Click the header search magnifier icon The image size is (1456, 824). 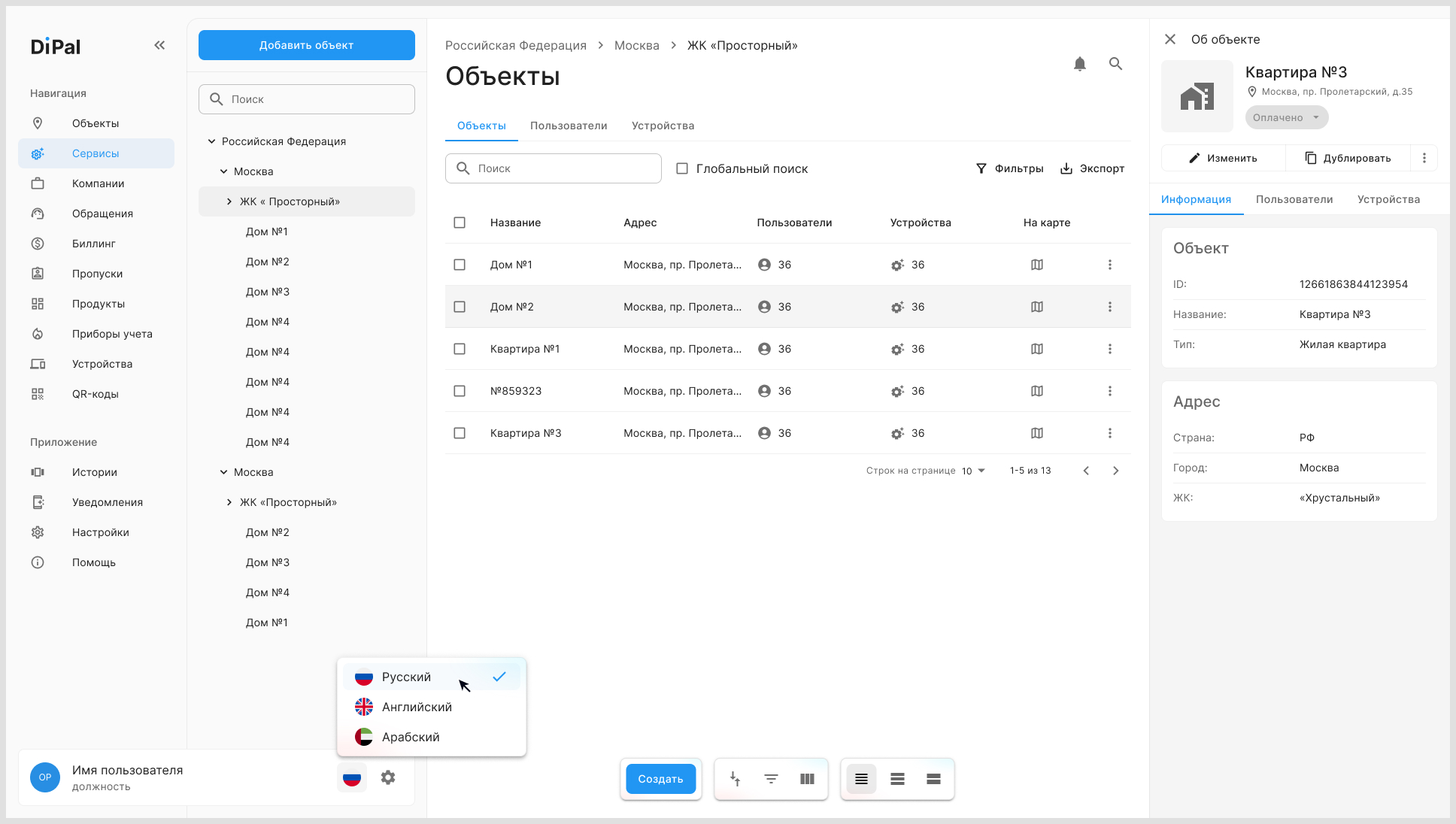[x=1116, y=64]
